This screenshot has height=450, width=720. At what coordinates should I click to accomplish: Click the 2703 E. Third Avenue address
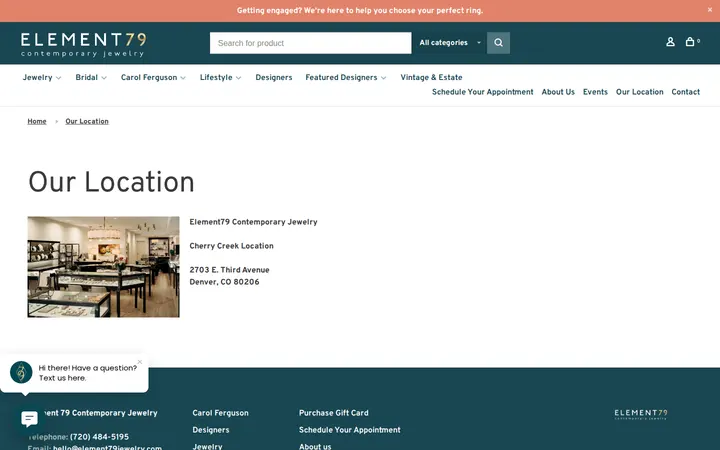pos(229,270)
